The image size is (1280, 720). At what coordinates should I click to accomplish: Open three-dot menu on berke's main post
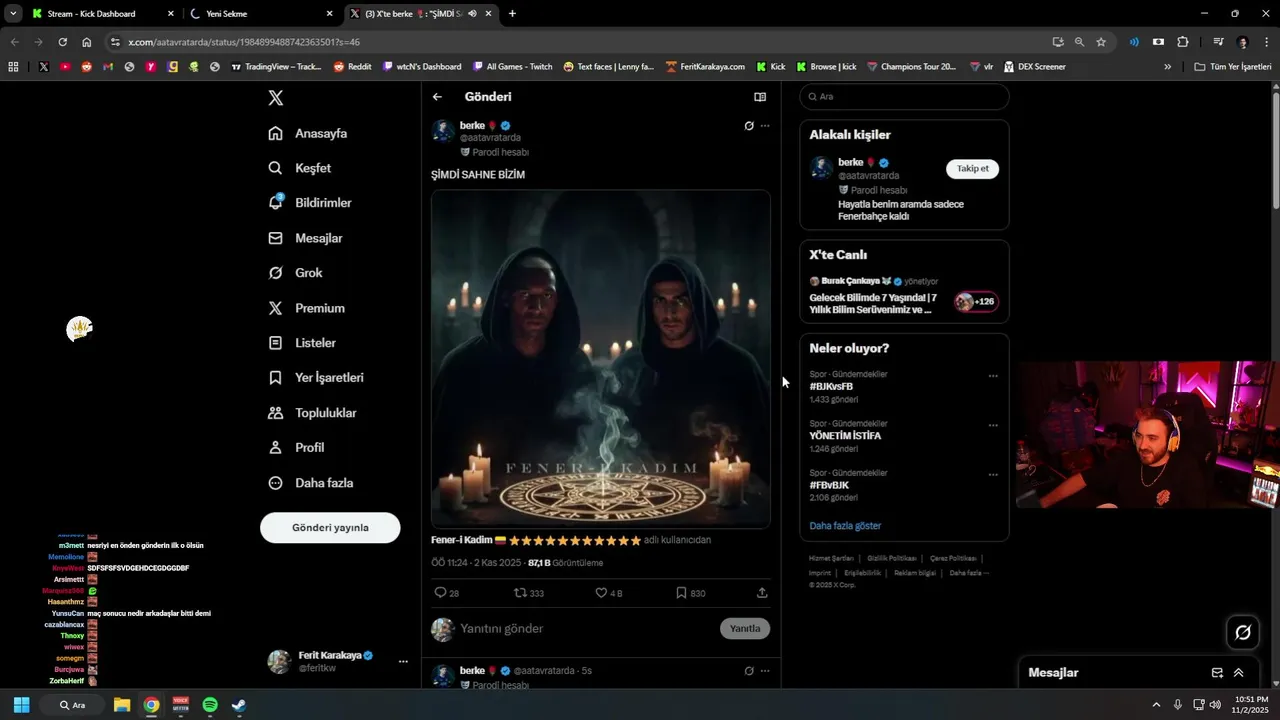pos(765,126)
